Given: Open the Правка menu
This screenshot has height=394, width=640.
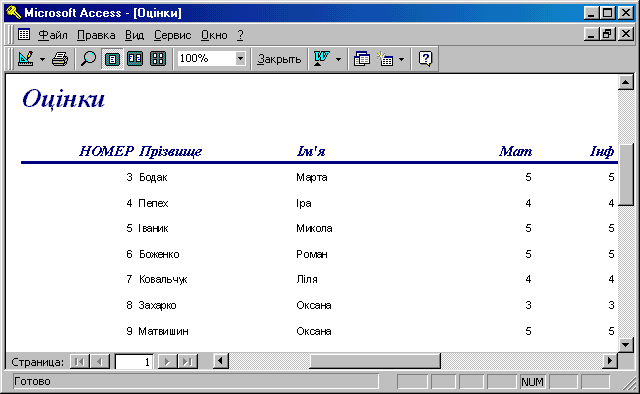Looking at the screenshot, I should (96, 35).
